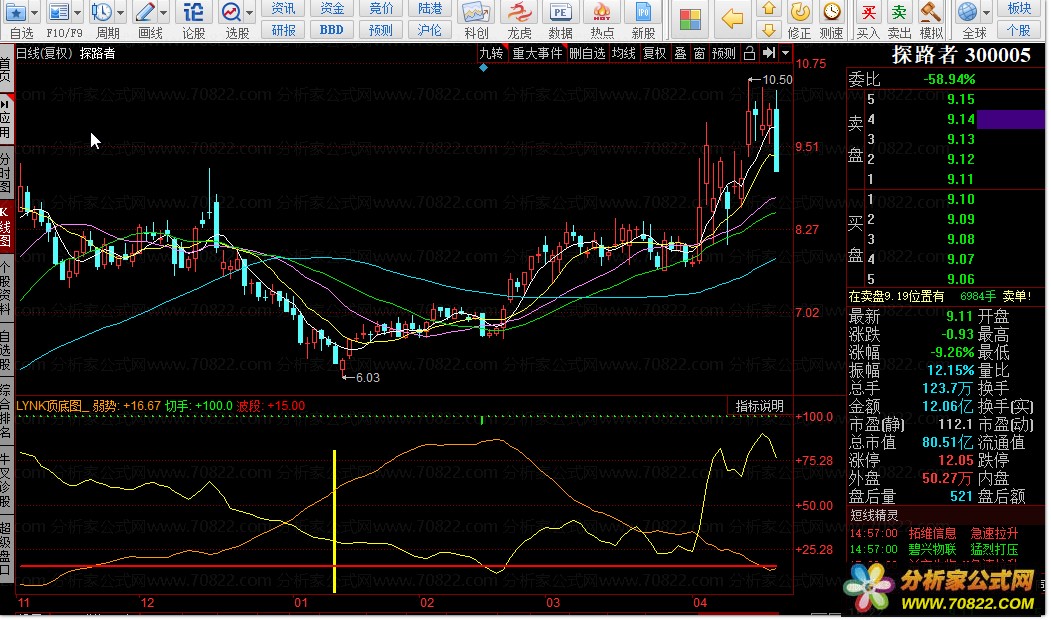Click the yellow back arrow icon
This screenshot has width=1051, height=620.
tap(733, 19)
